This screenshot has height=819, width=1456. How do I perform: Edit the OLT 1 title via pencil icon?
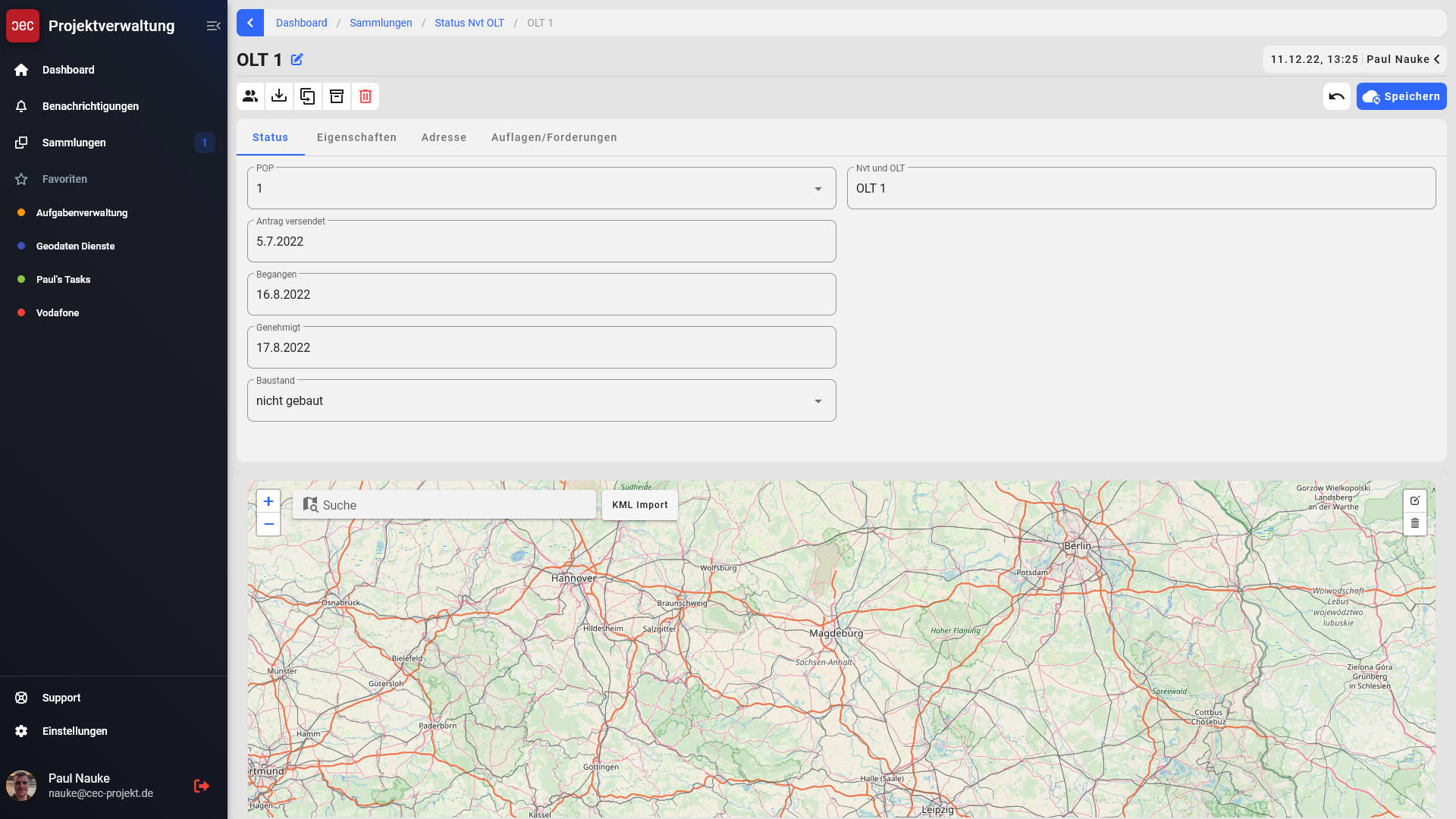tap(297, 59)
